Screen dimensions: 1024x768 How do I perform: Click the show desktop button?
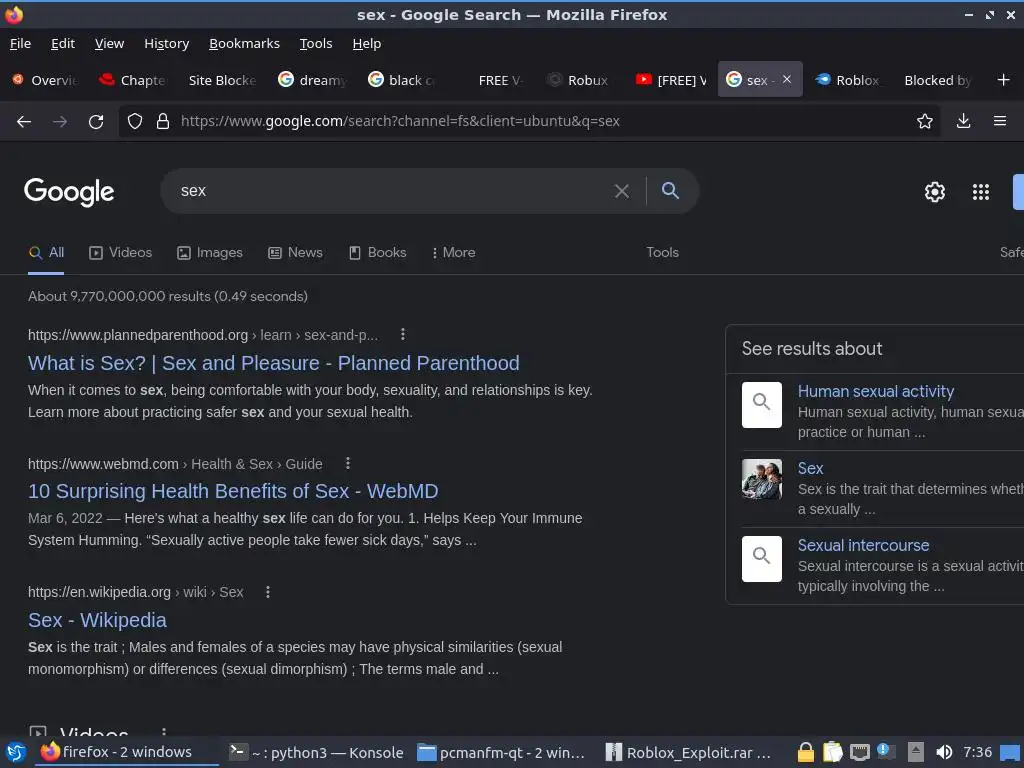coord(1010,752)
